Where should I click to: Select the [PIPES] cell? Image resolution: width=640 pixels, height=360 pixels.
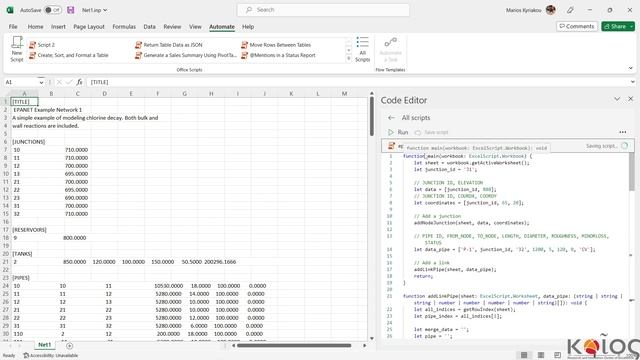click(x=24, y=278)
